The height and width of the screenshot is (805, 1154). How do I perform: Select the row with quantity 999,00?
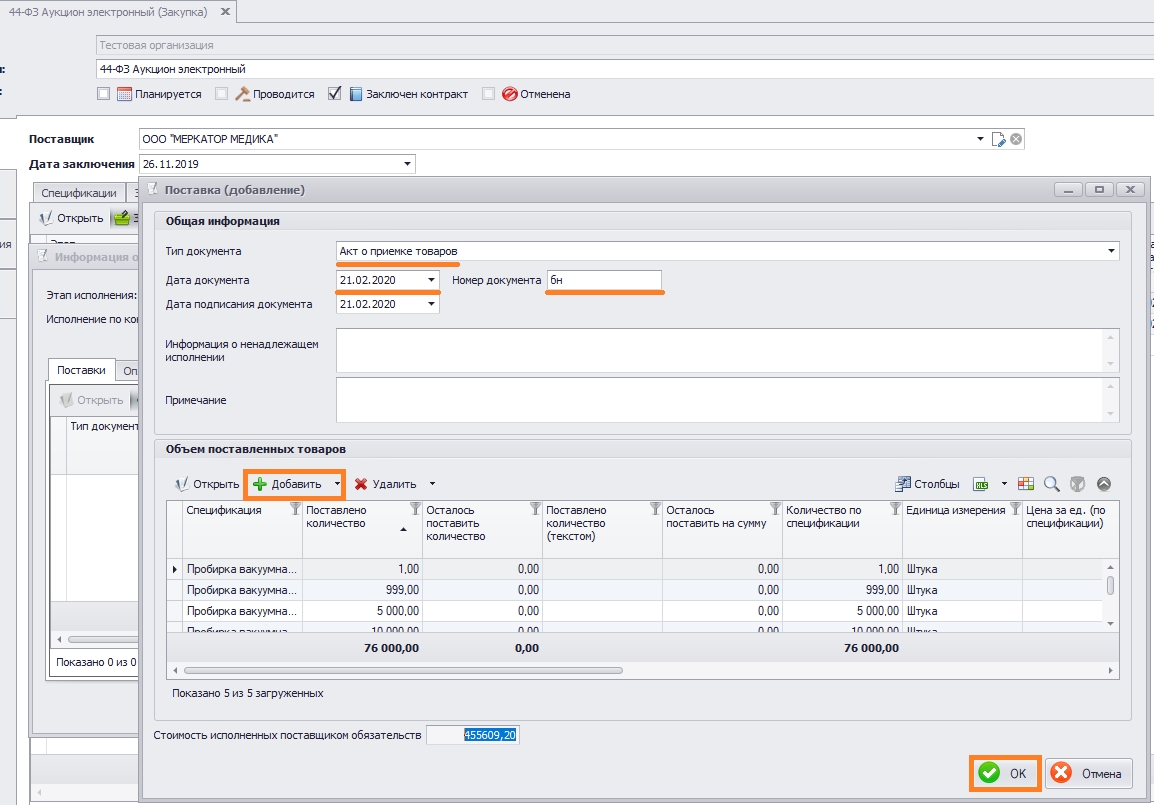[x=634, y=590]
